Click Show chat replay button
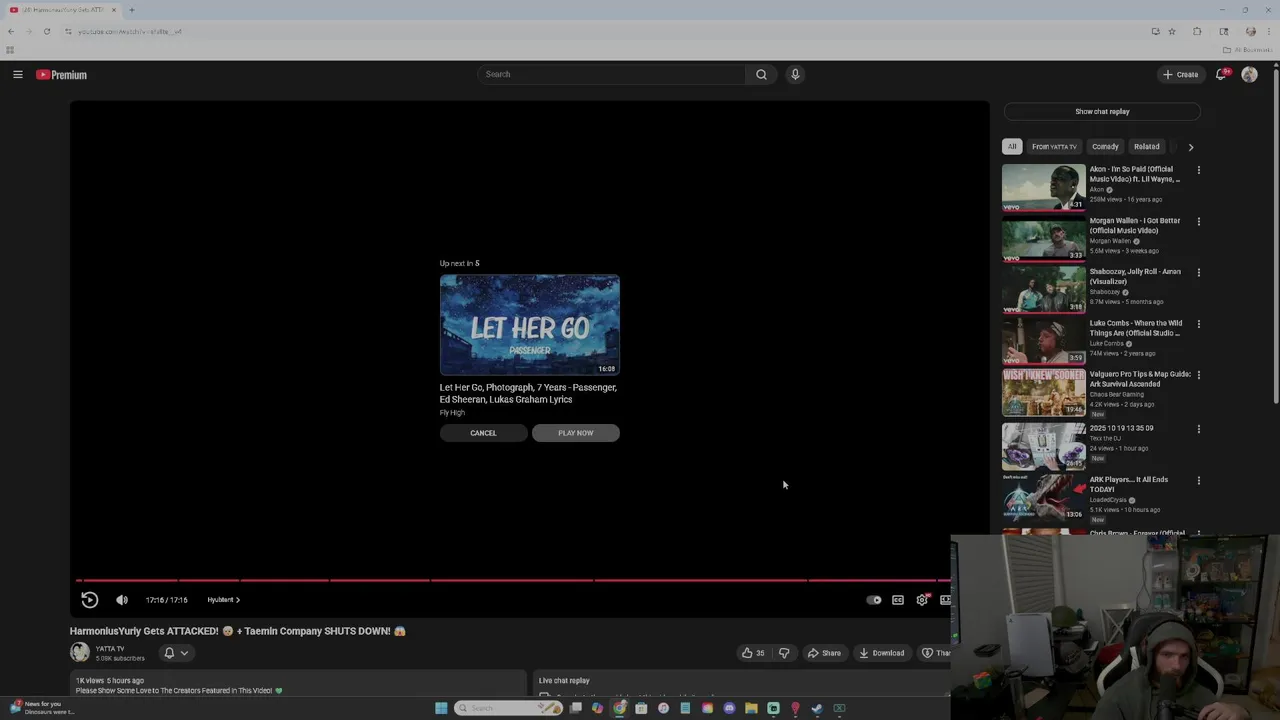This screenshot has width=1280, height=720. [1102, 112]
